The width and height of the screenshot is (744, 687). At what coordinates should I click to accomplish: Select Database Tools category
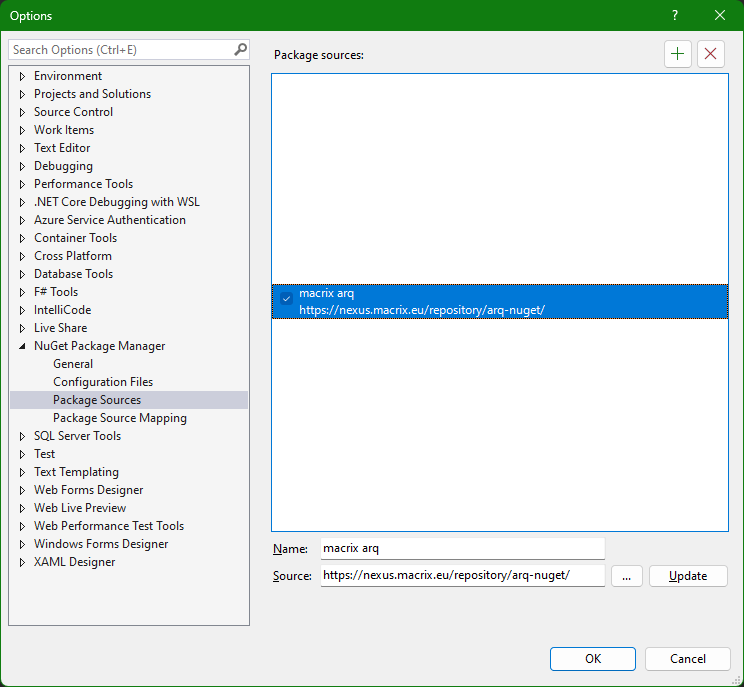coord(73,274)
